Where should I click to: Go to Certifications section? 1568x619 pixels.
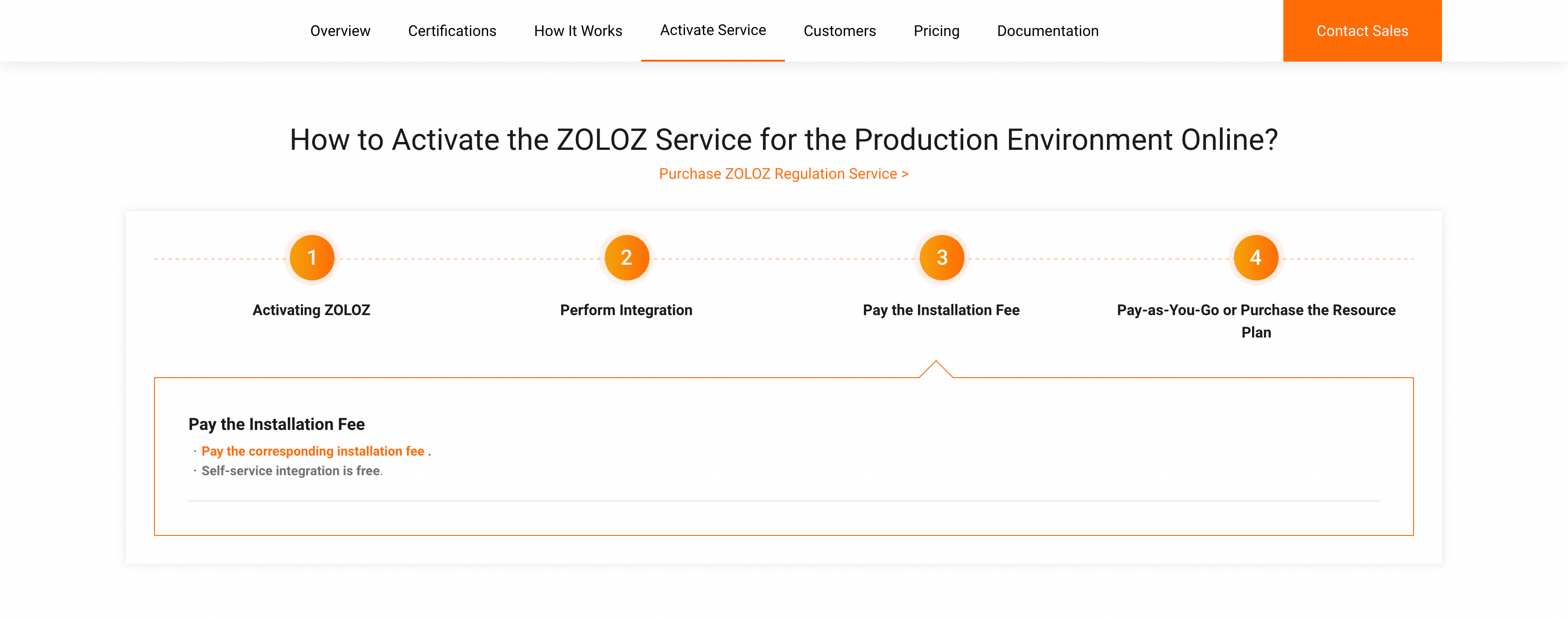pyautogui.click(x=452, y=31)
